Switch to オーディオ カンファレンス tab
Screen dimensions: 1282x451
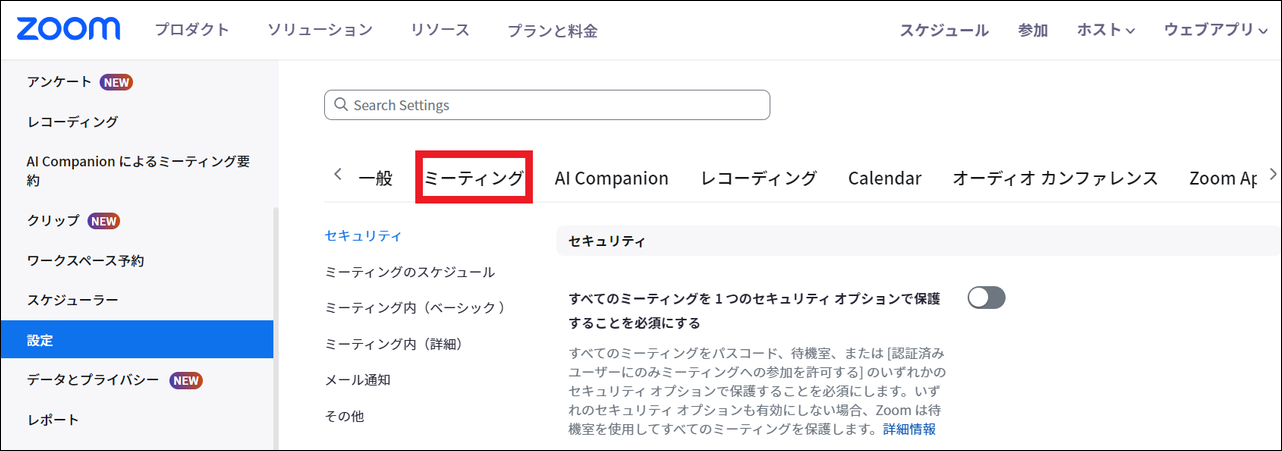[x=1055, y=178]
